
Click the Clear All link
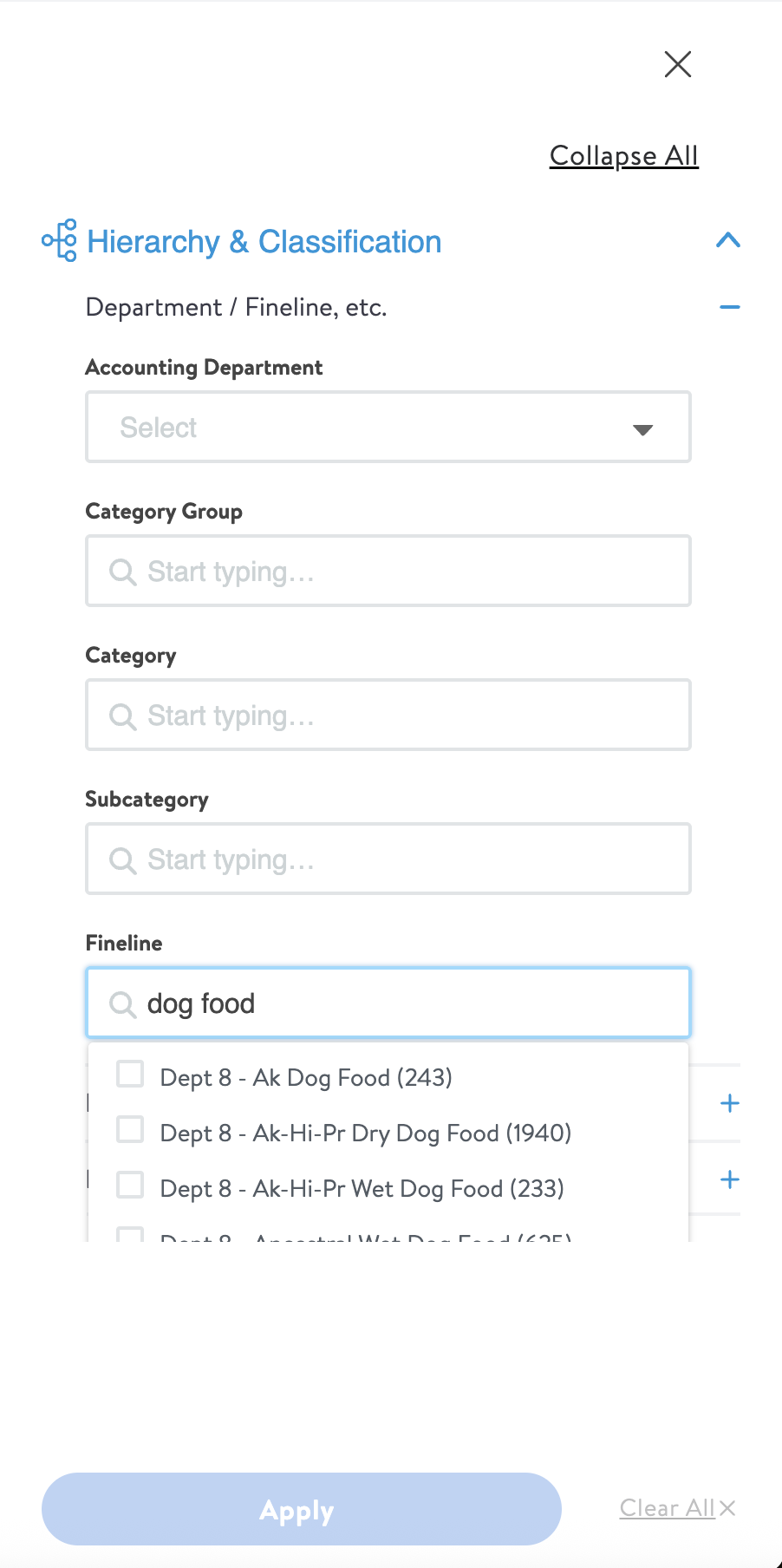(x=668, y=1508)
